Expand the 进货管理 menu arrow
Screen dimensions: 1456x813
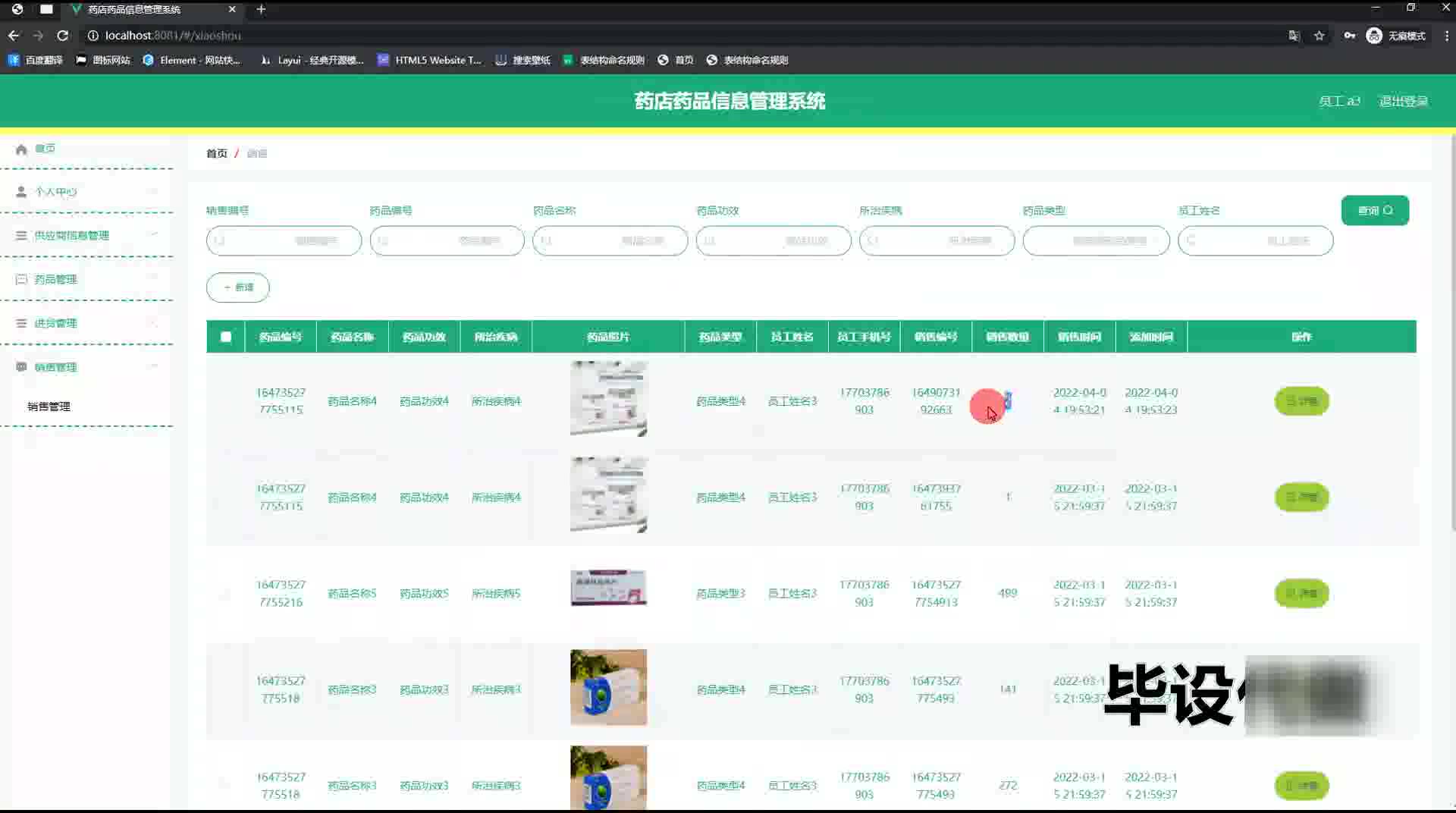click(154, 322)
